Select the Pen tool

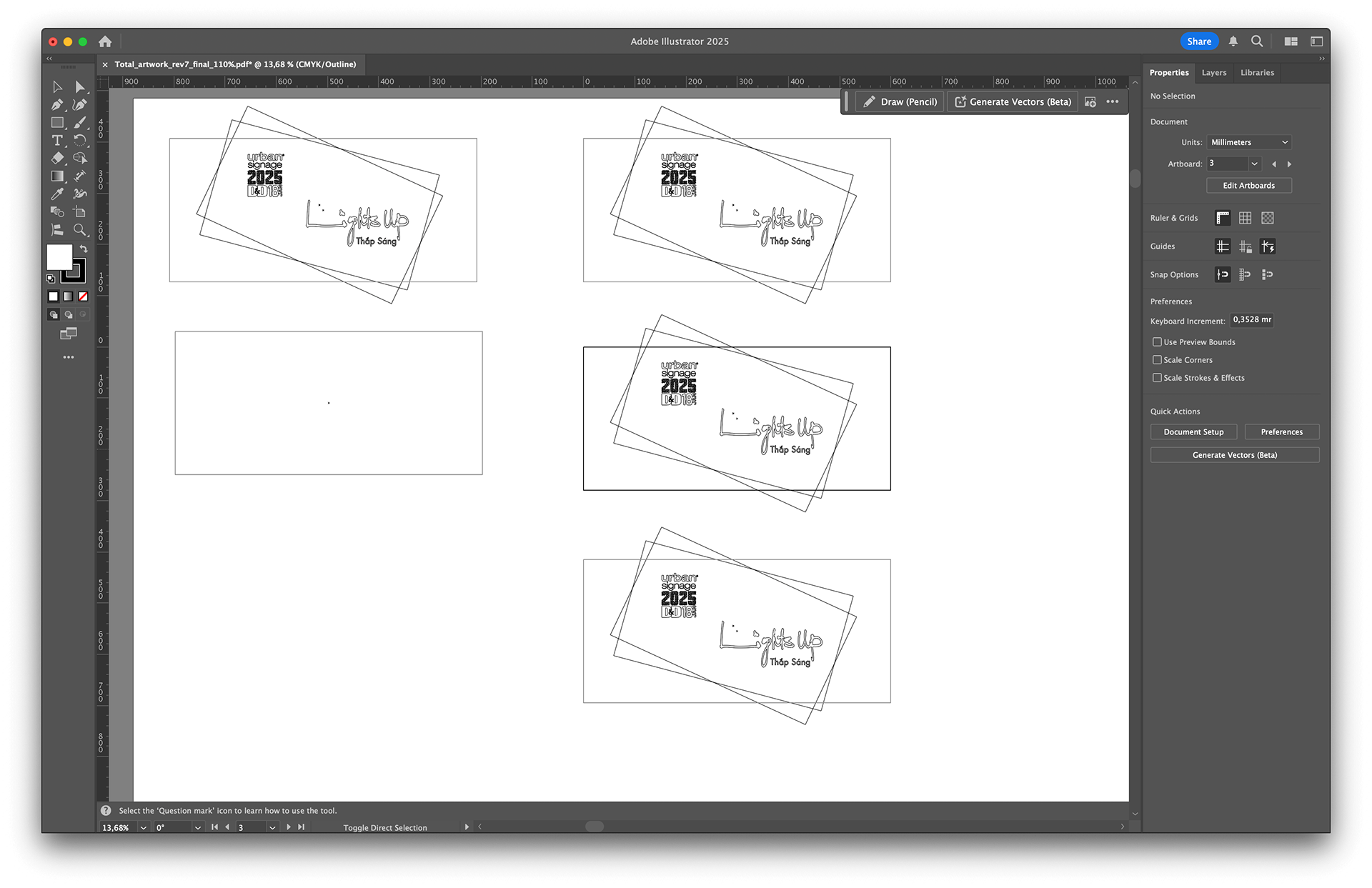(57, 104)
